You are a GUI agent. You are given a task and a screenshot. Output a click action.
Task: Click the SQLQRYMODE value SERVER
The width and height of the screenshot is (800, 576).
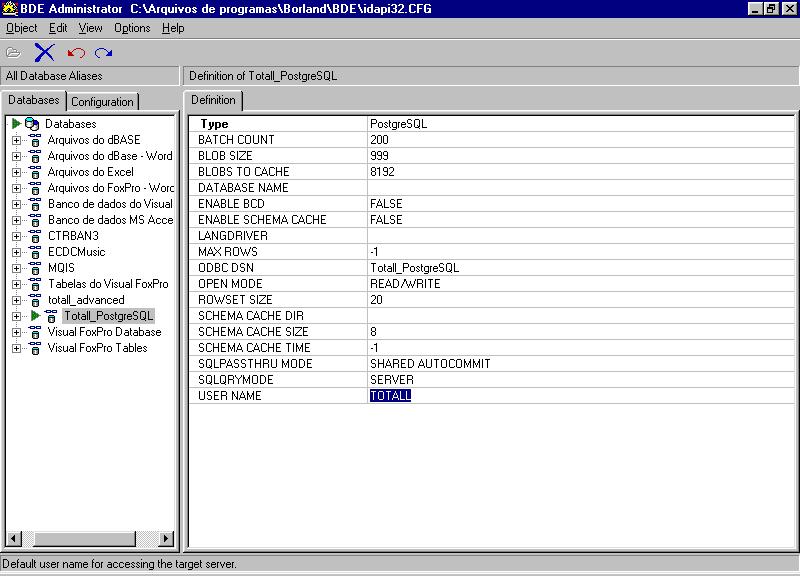tap(392, 380)
